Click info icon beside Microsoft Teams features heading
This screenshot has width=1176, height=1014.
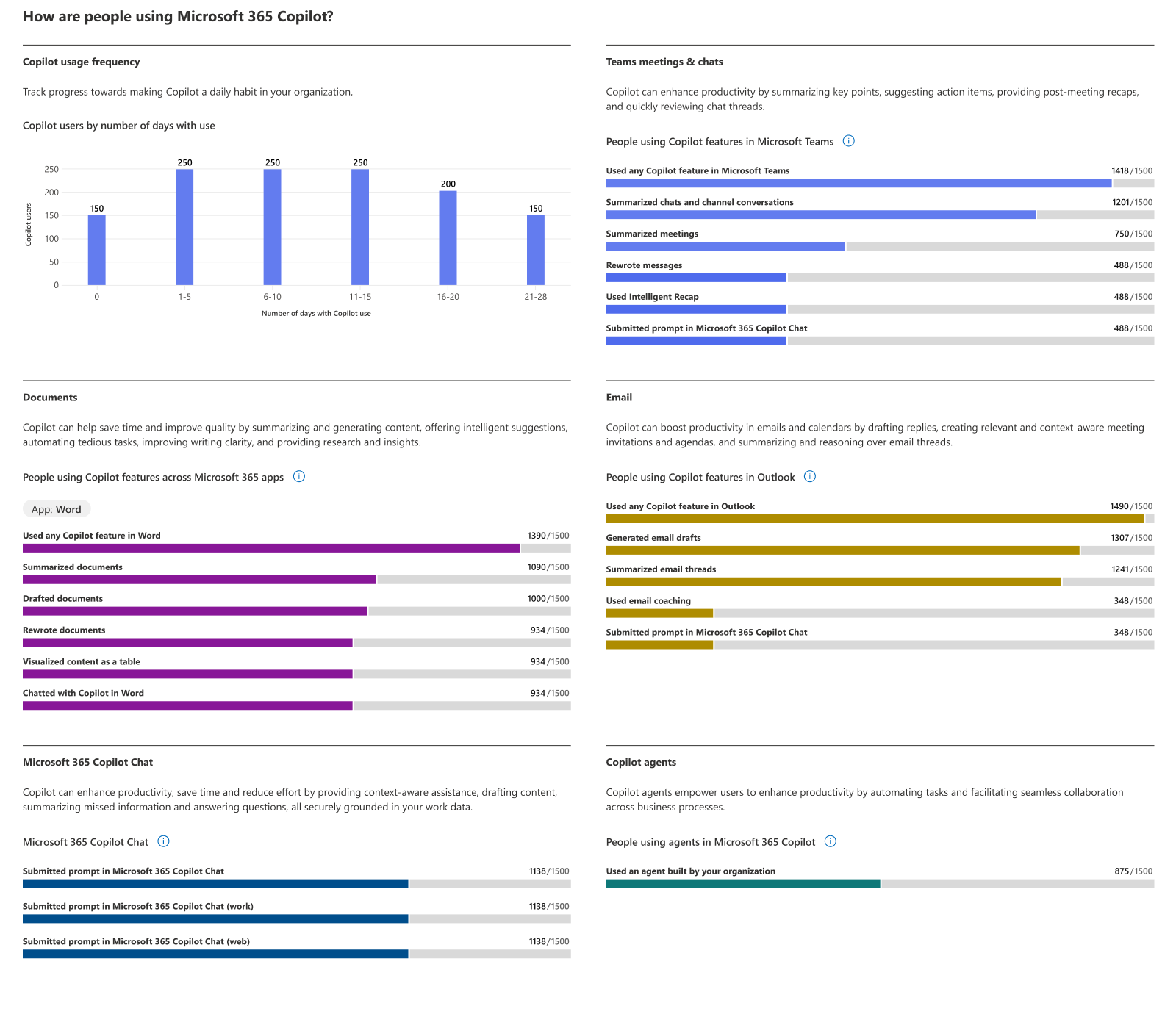pyautogui.click(x=848, y=141)
